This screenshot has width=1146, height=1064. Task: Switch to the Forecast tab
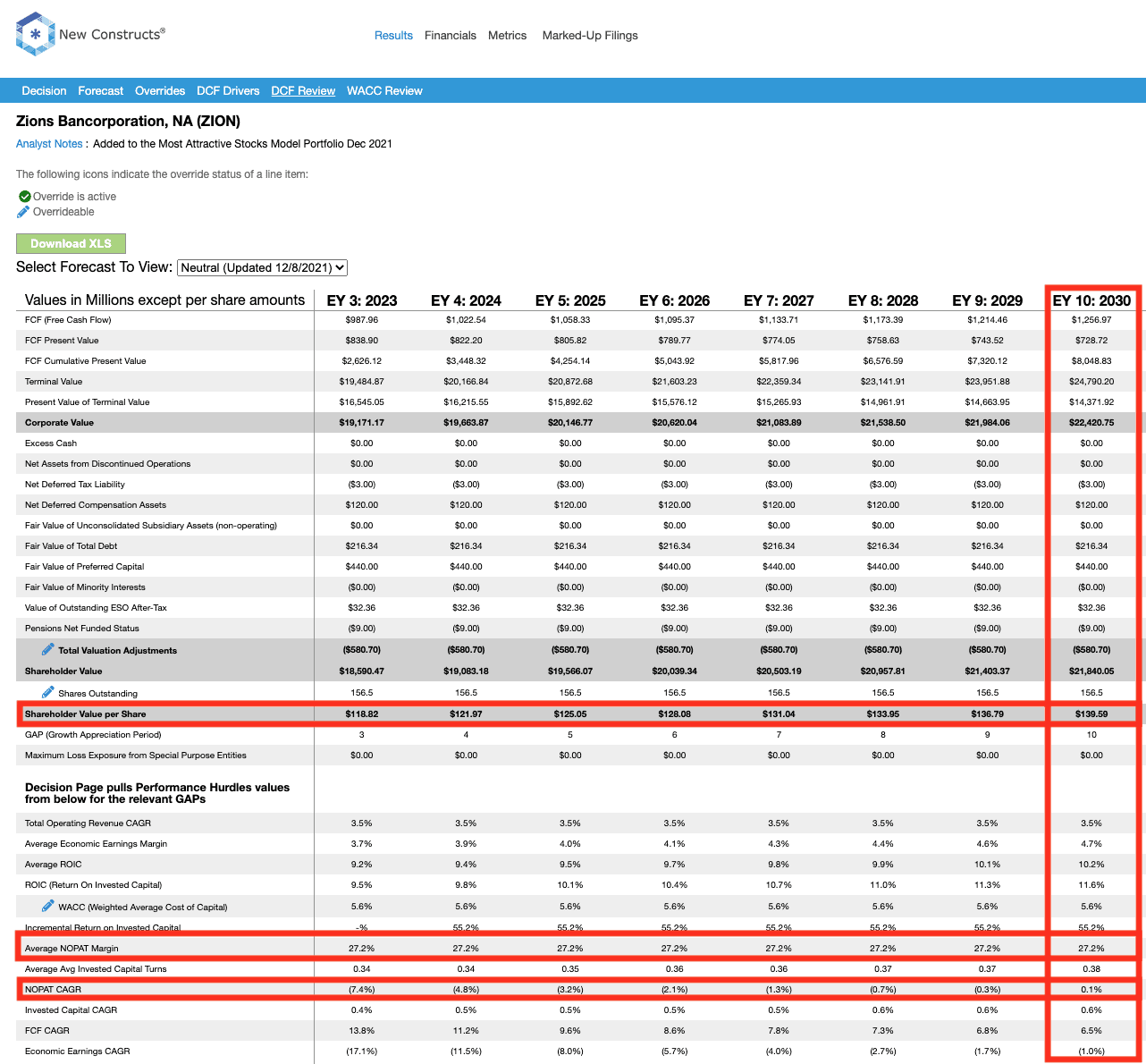[x=100, y=91]
